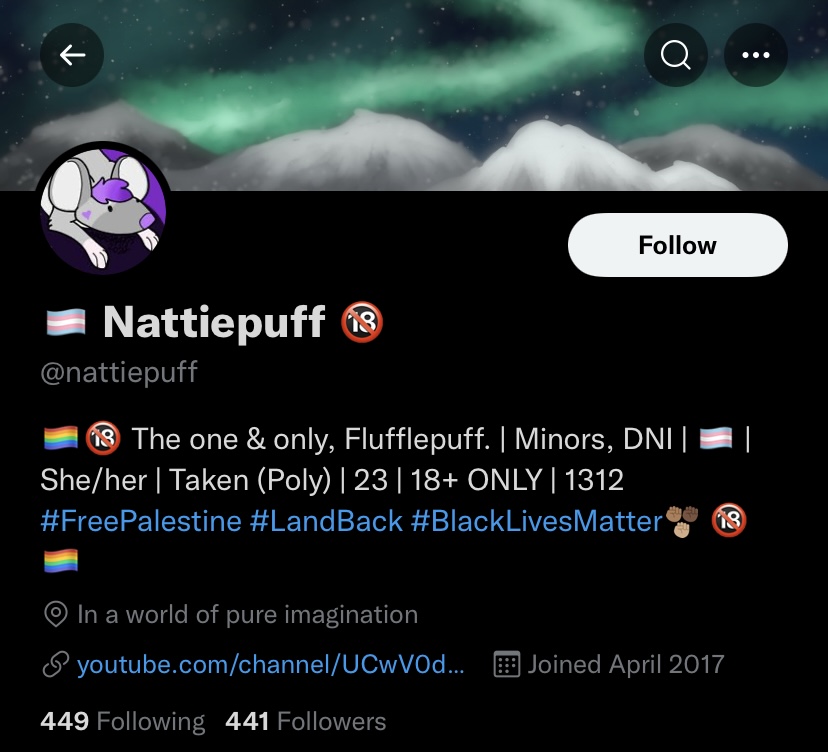View the 441 Followers list

pos(306,721)
